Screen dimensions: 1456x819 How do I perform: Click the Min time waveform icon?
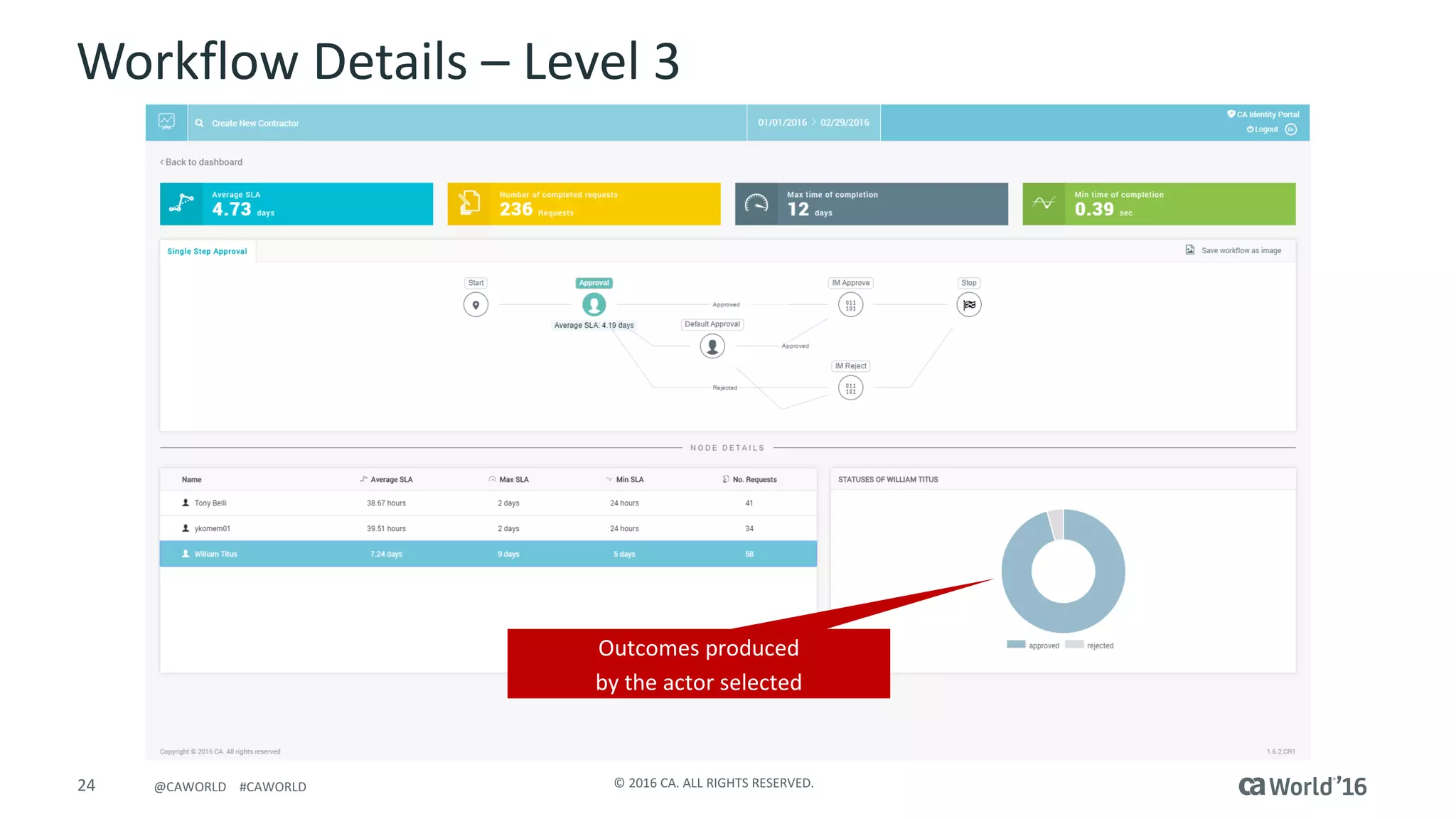pyautogui.click(x=1044, y=203)
